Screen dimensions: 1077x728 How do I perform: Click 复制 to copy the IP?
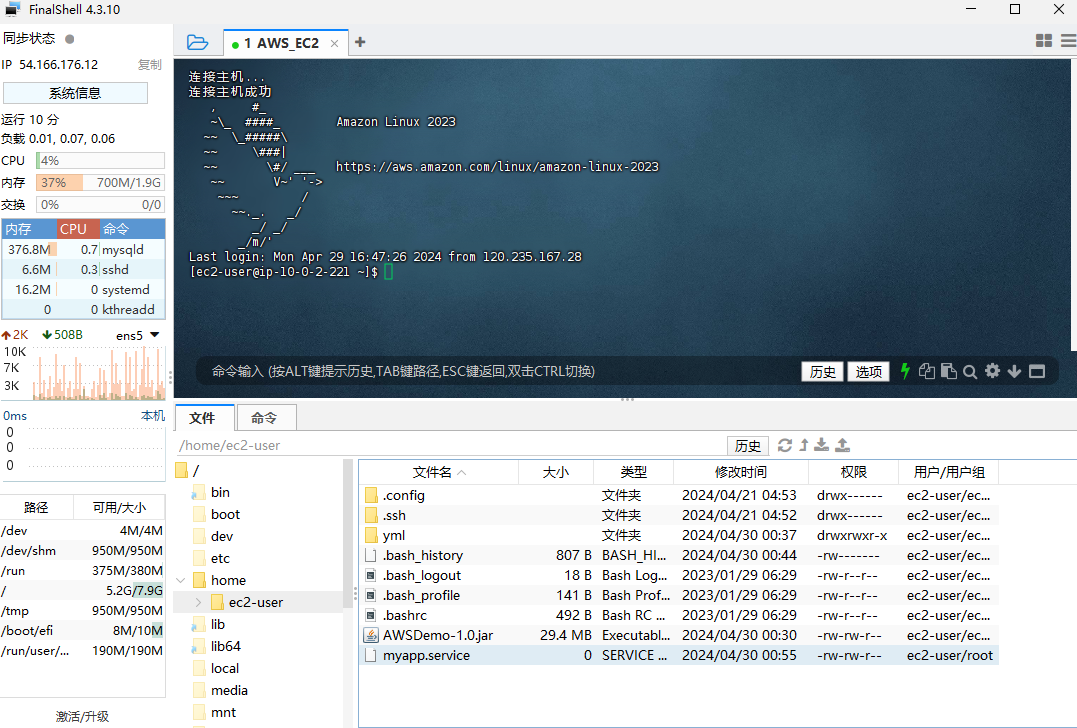(150, 65)
